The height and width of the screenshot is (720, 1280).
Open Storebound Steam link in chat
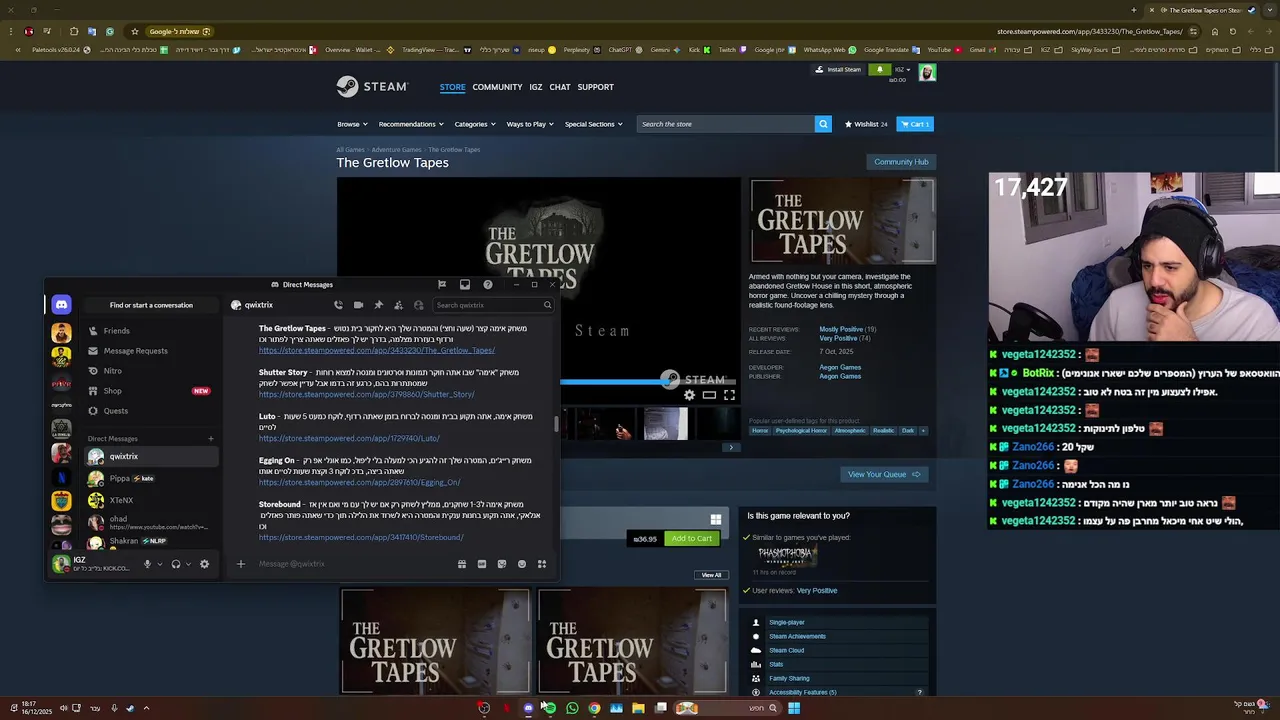tap(361, 538)
